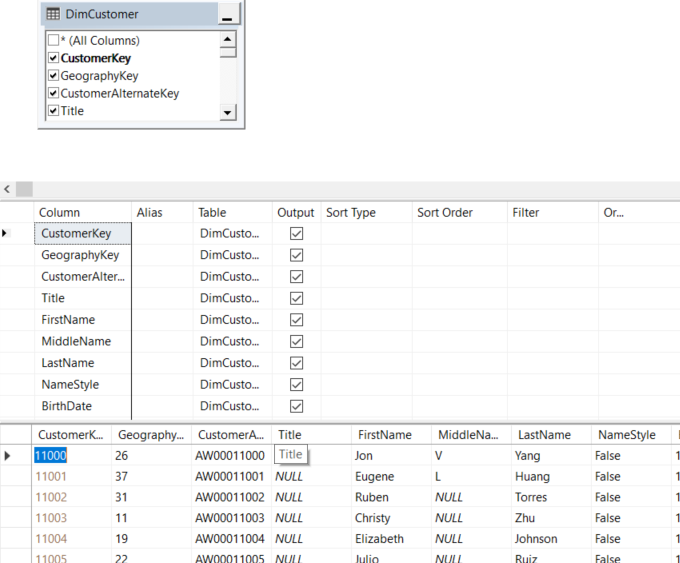Click the Geography... results column header
The width and height of the screenshot is (680, 563).
[x=151, y=435]
